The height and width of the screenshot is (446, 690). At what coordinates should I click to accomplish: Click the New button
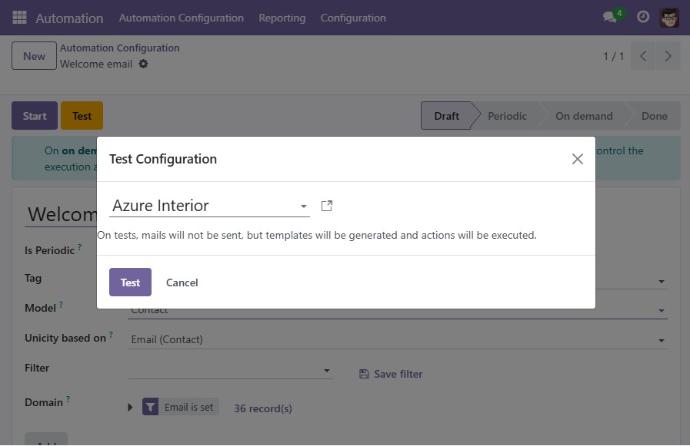tap(34, 56)
